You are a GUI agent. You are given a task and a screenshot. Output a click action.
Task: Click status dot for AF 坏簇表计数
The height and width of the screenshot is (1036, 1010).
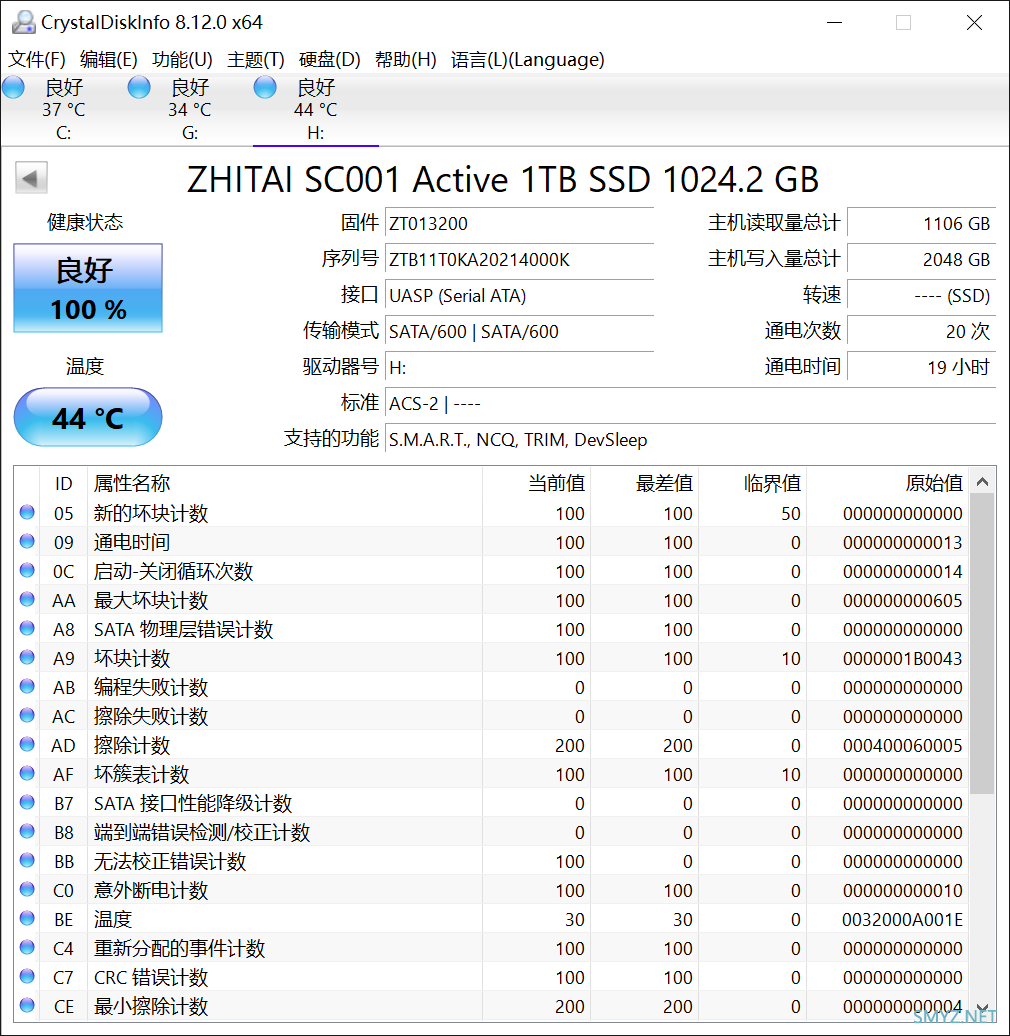pyautogui.click(x=27, y=773)
